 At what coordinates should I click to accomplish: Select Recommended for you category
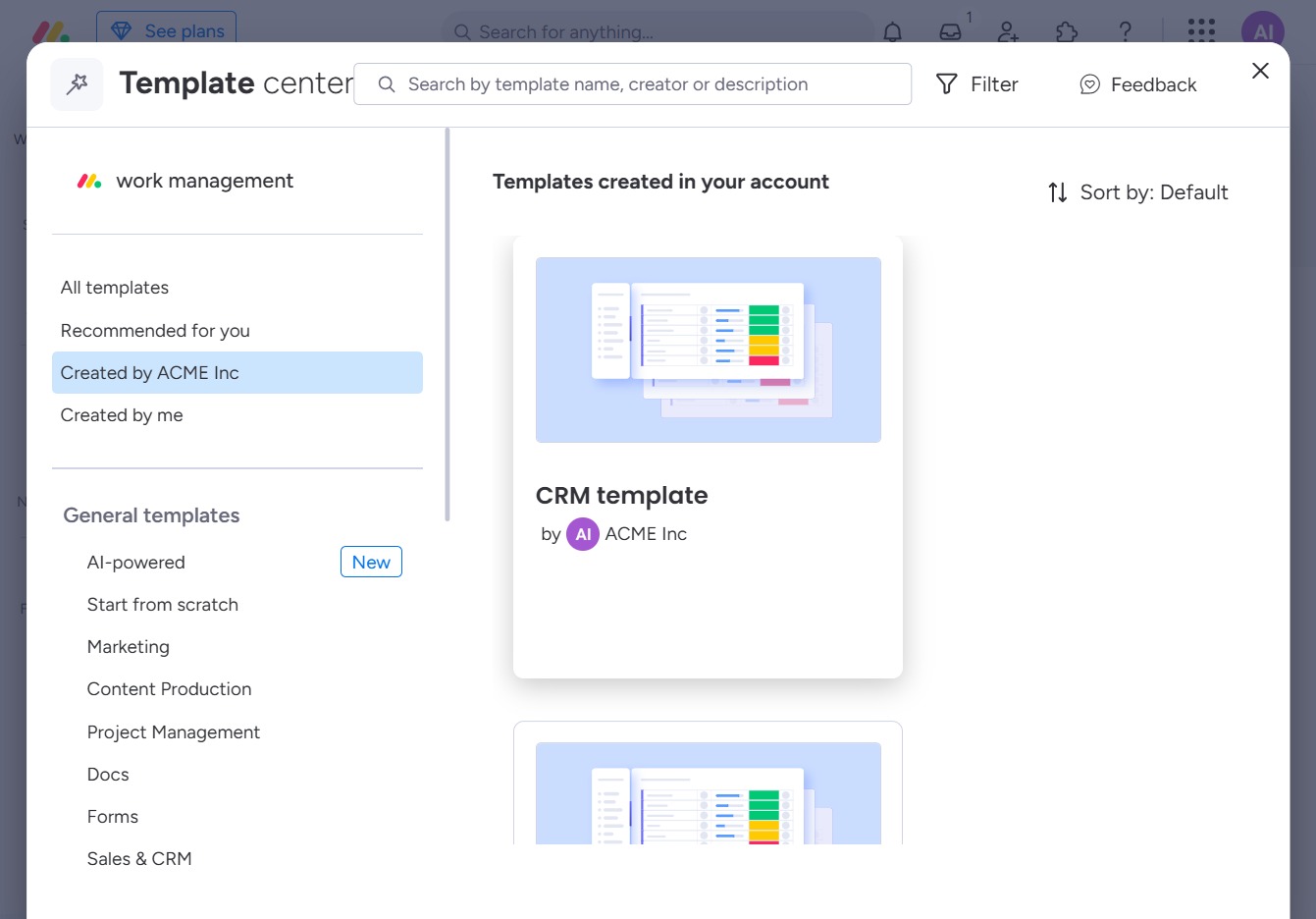click(237, 331)
